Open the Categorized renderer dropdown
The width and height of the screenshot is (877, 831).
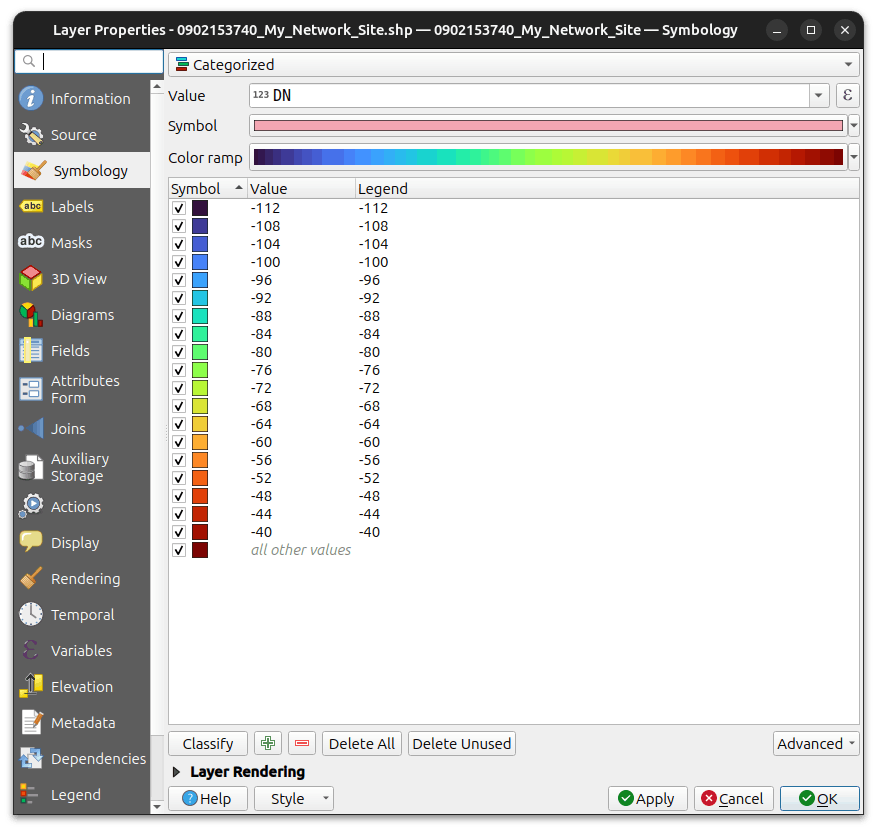513,65
